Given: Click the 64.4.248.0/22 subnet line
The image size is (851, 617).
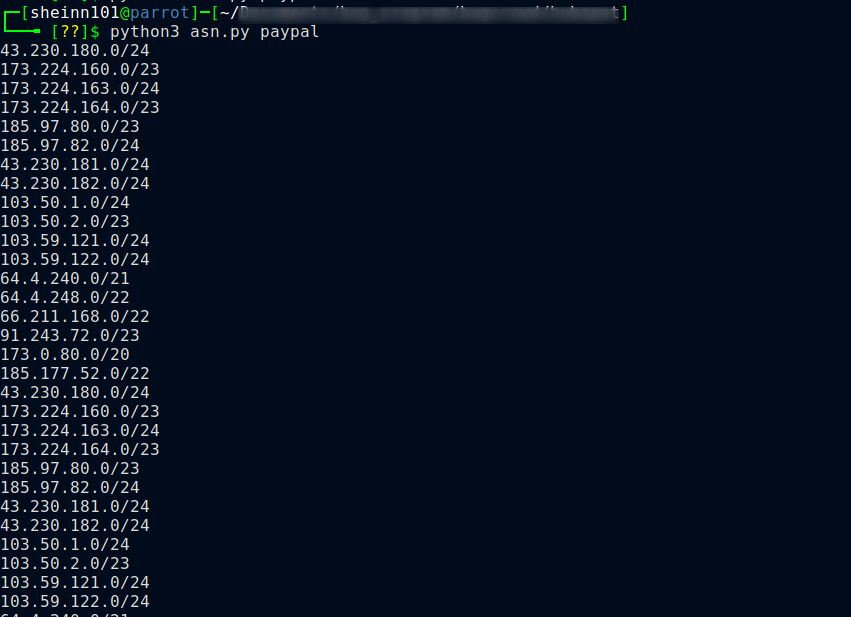Looking at the screenshot, I should 65,297.
